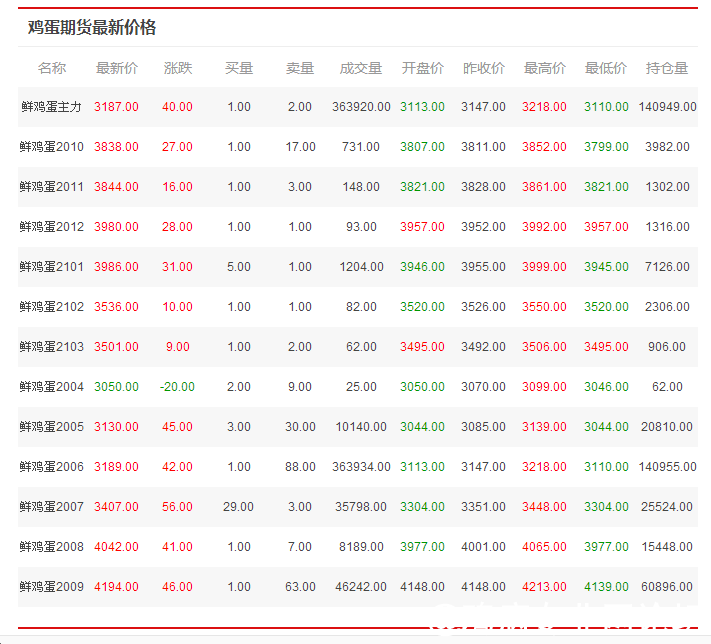Viewport: 711px width, 644px height.
Task: Click the 56.00 change value
Action: tap(177, 507)
